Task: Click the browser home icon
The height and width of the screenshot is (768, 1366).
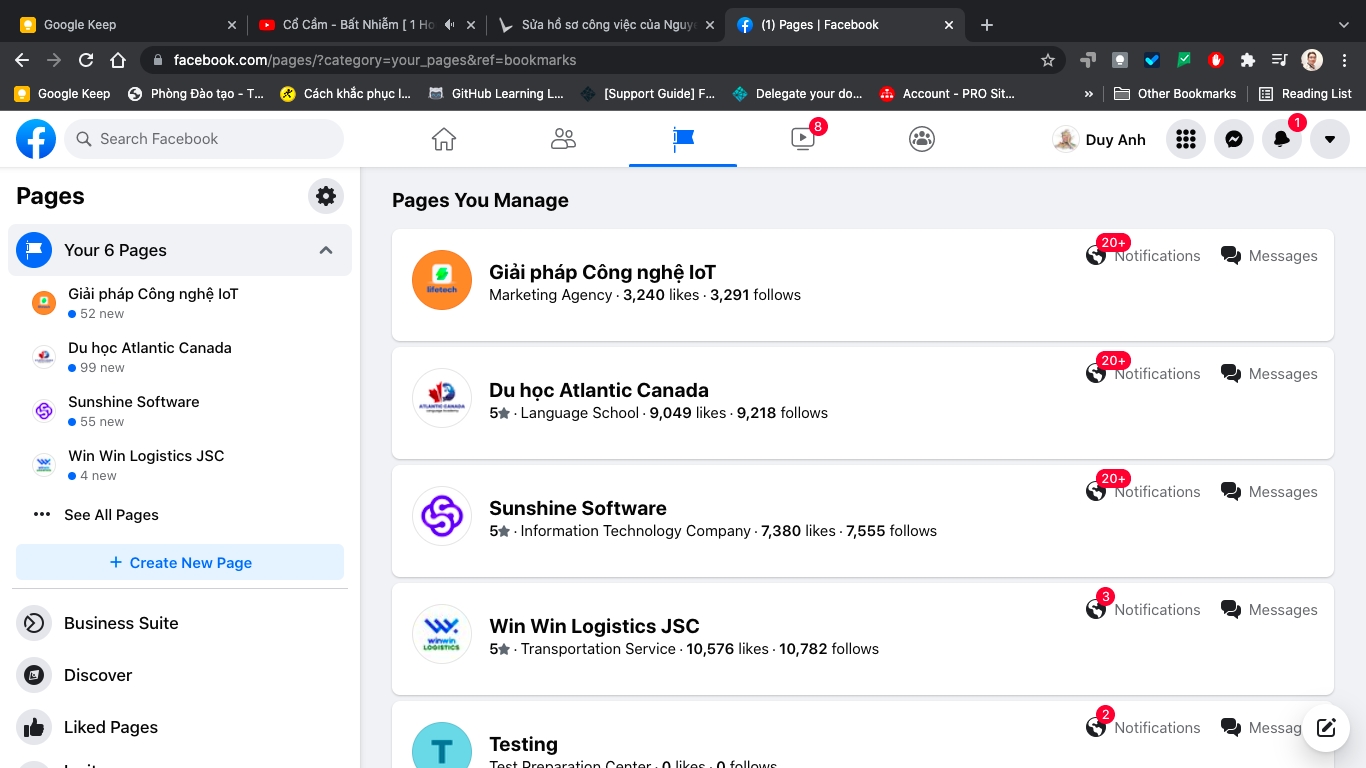Action: pyautogui.click(x=118, y=60)
